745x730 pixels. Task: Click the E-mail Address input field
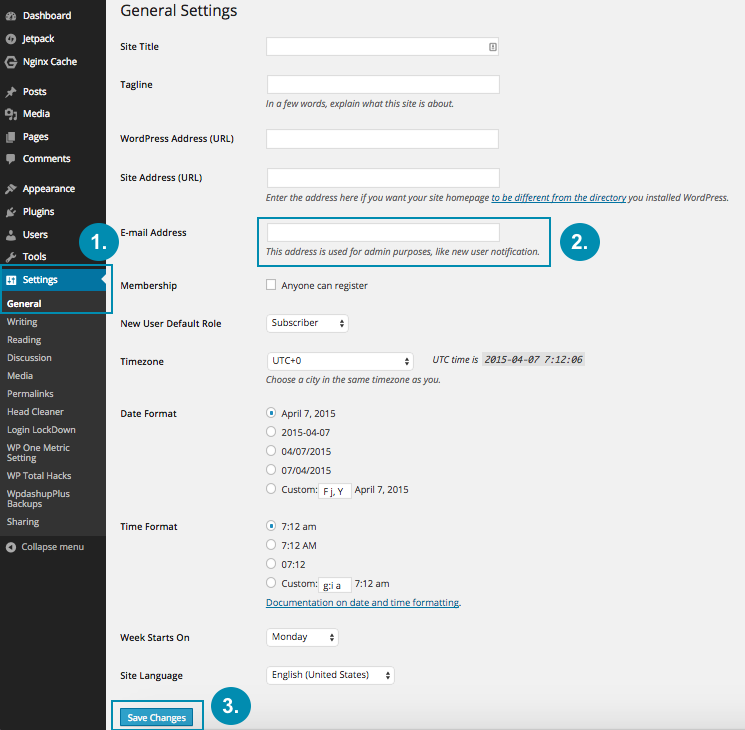(383, 232)
